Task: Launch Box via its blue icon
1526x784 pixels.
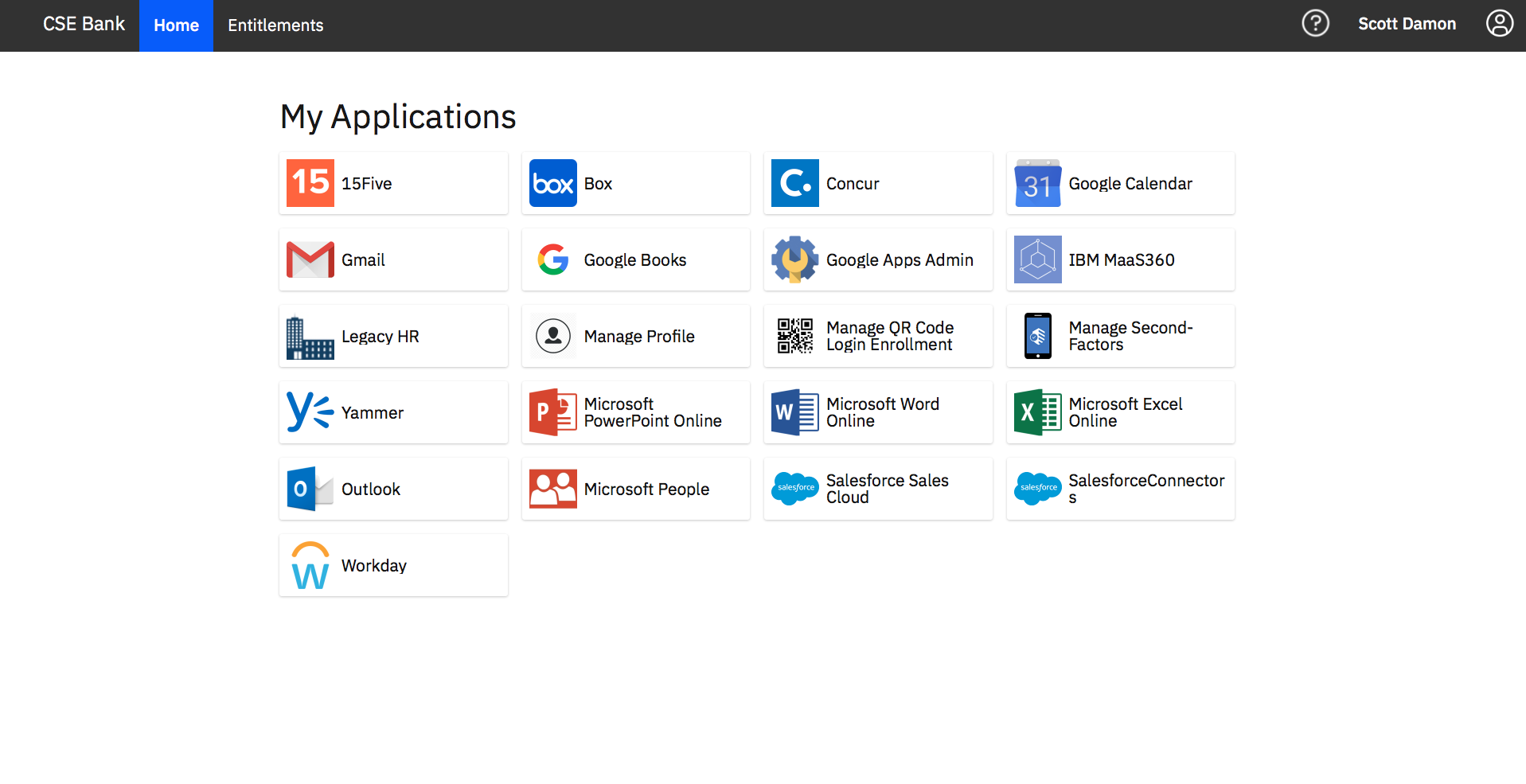Action: pos(553,183)
